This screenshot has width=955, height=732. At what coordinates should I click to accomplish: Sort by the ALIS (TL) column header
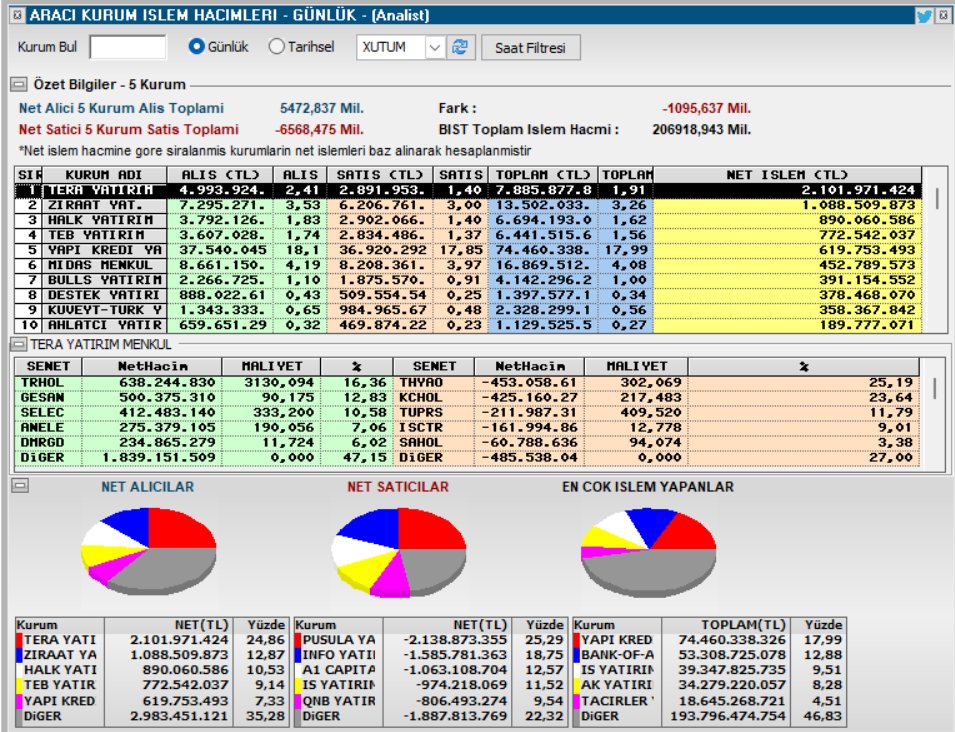pyautogui.click(x=220, y=175)
